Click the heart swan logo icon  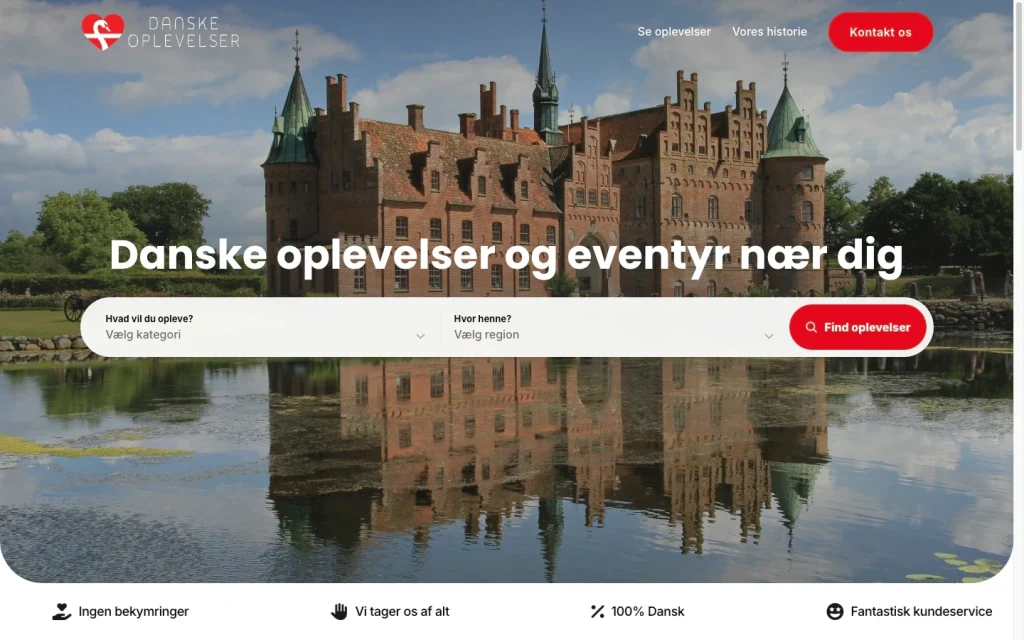pyautogui.click(x=103, y=32)
